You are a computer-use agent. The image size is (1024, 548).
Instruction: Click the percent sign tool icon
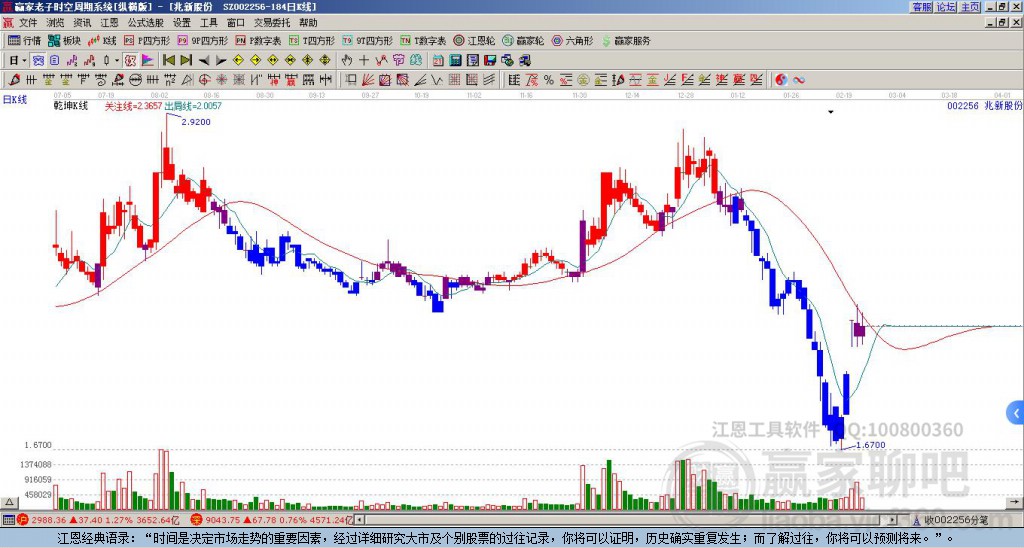(x=549, y=80)
